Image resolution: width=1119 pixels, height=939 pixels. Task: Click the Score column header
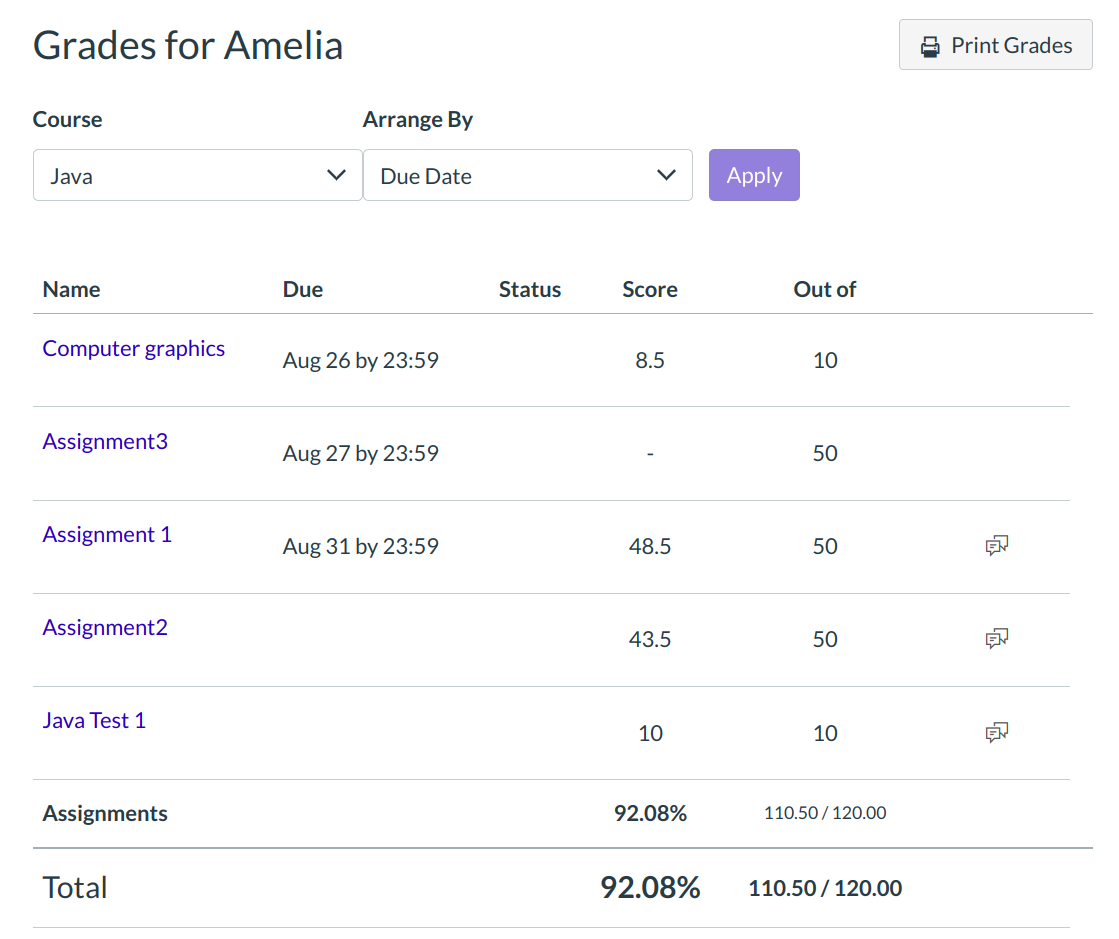(650, 290)
